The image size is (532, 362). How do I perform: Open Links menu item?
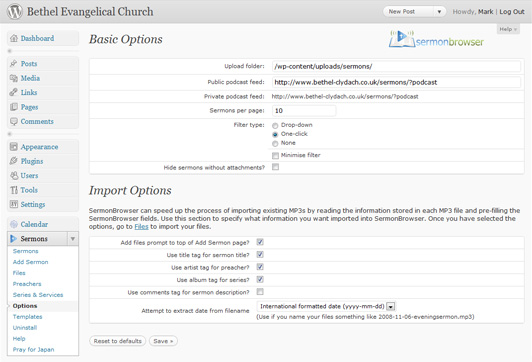29,92
